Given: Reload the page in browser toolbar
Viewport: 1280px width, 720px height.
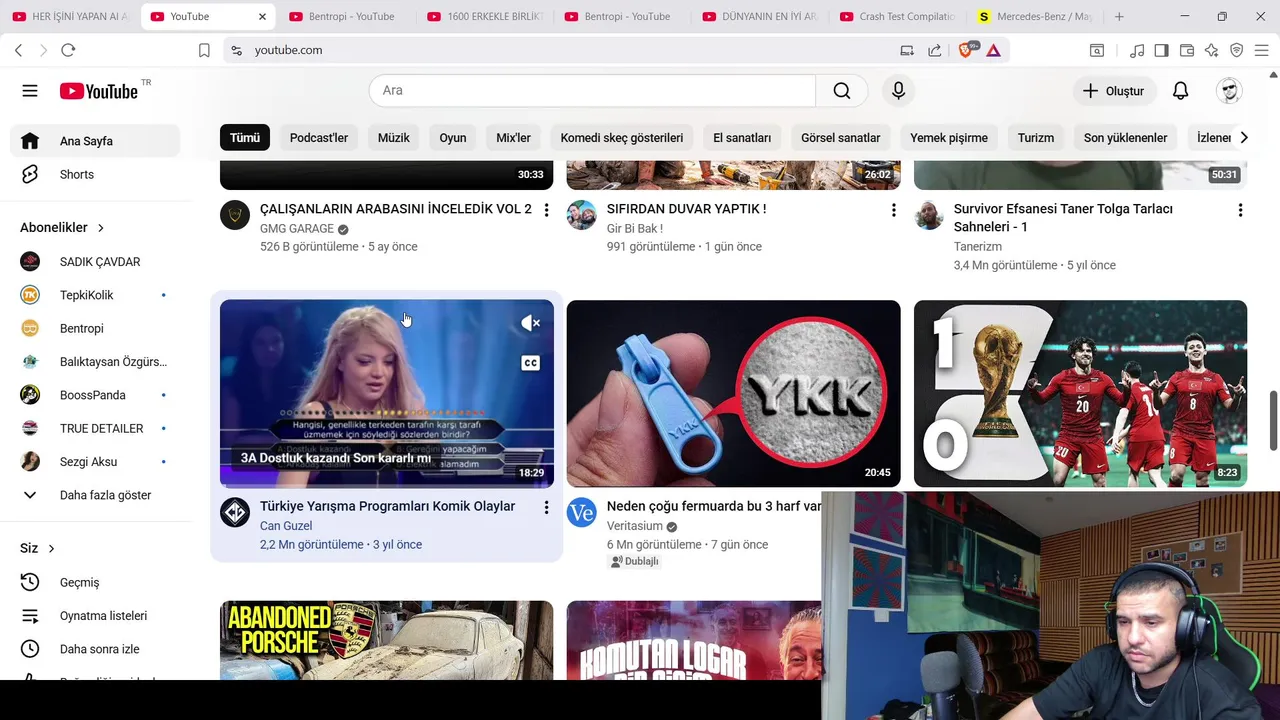Looking at the screenshot, I should click(68, 50).
